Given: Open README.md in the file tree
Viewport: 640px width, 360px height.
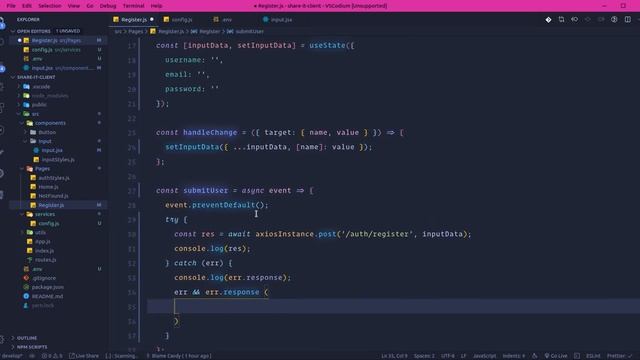Looking at the screenshot, I should tap(47, 296).
